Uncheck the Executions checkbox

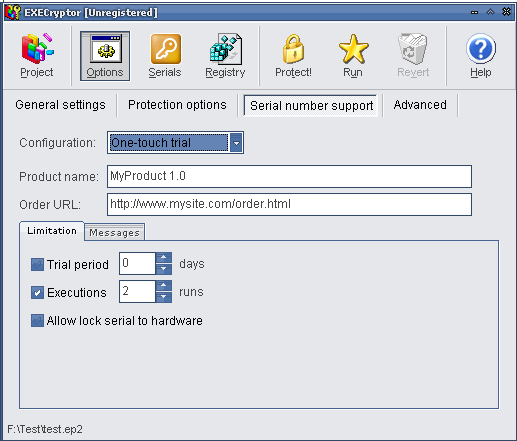[37, 293]
